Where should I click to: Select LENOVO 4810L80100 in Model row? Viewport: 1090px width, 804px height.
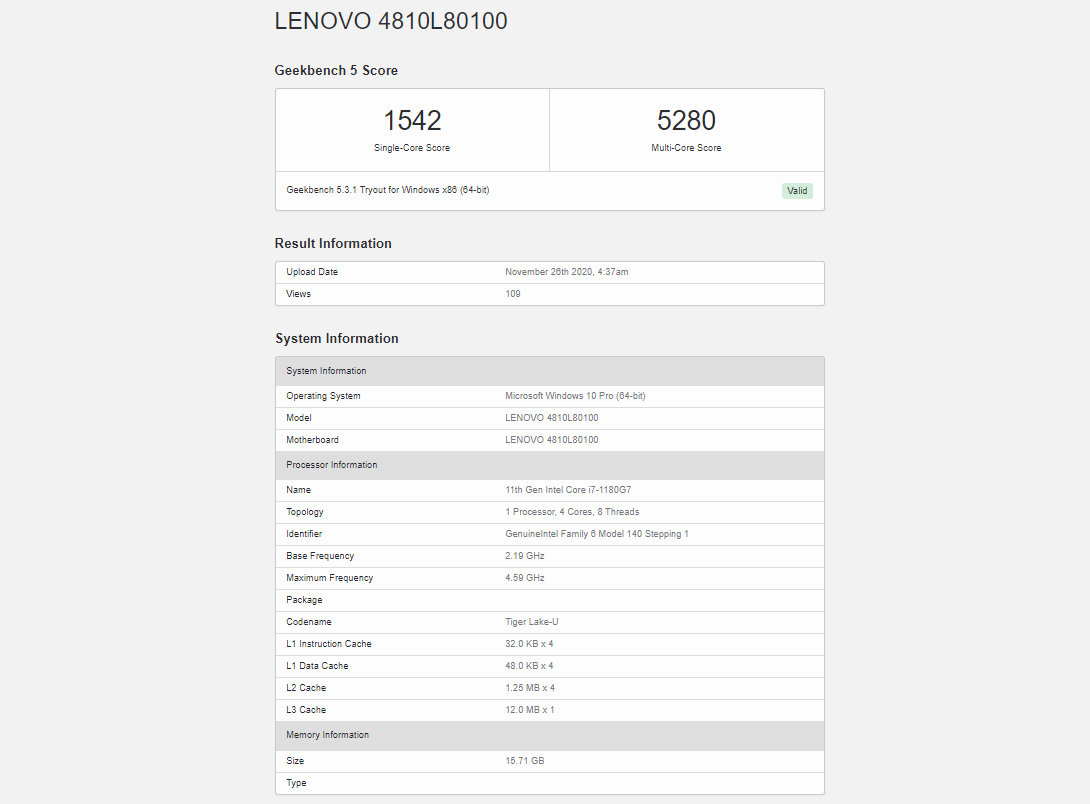(552, 418)
